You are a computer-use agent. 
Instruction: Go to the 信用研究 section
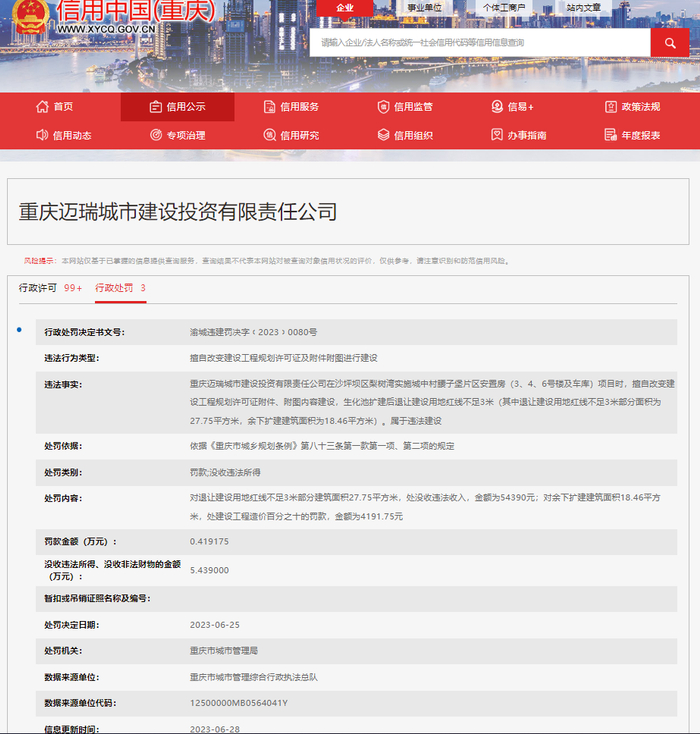(x=300, y=135)
